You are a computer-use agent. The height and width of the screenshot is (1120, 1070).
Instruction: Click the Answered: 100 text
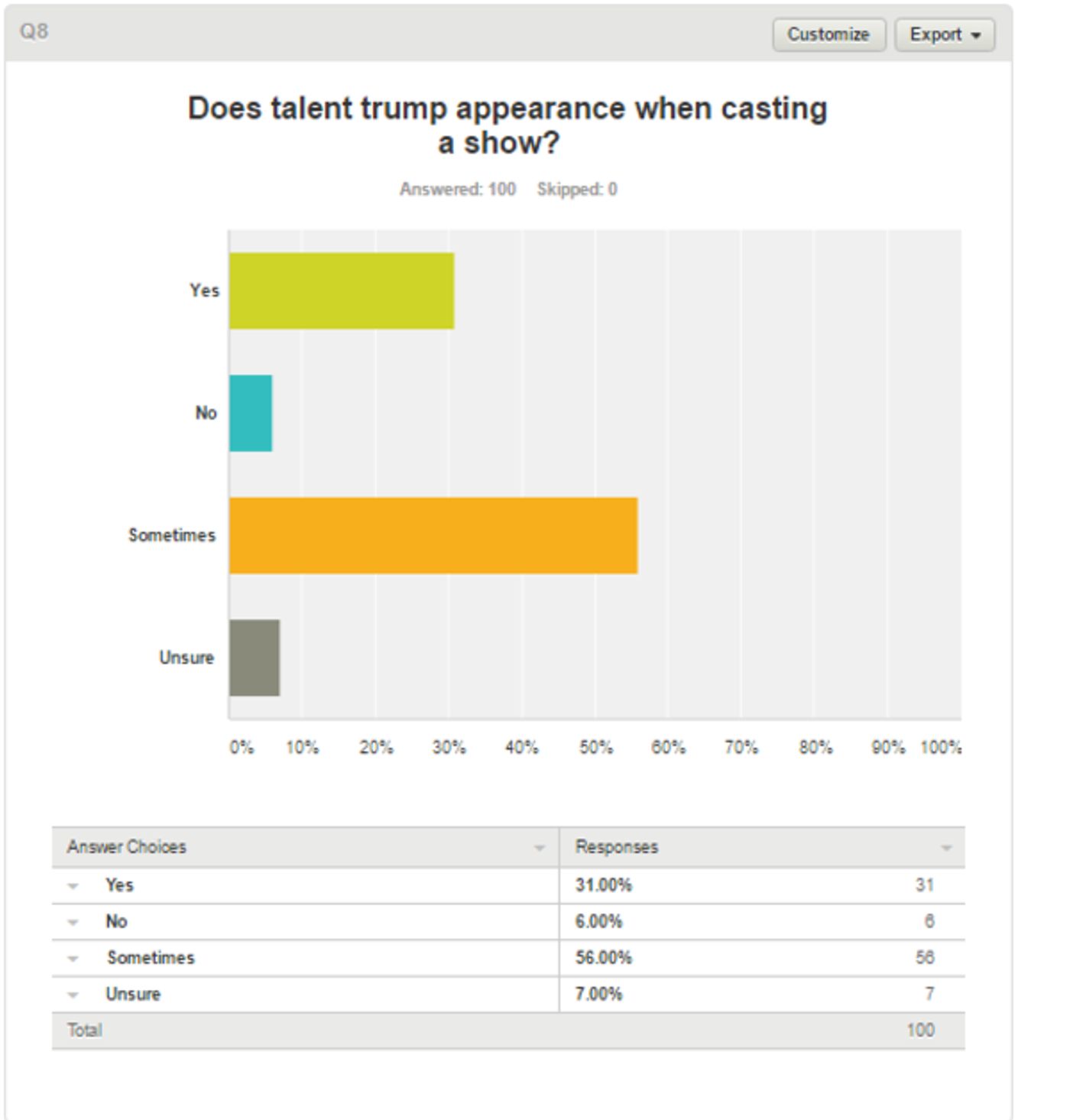(x=457, y=190)
